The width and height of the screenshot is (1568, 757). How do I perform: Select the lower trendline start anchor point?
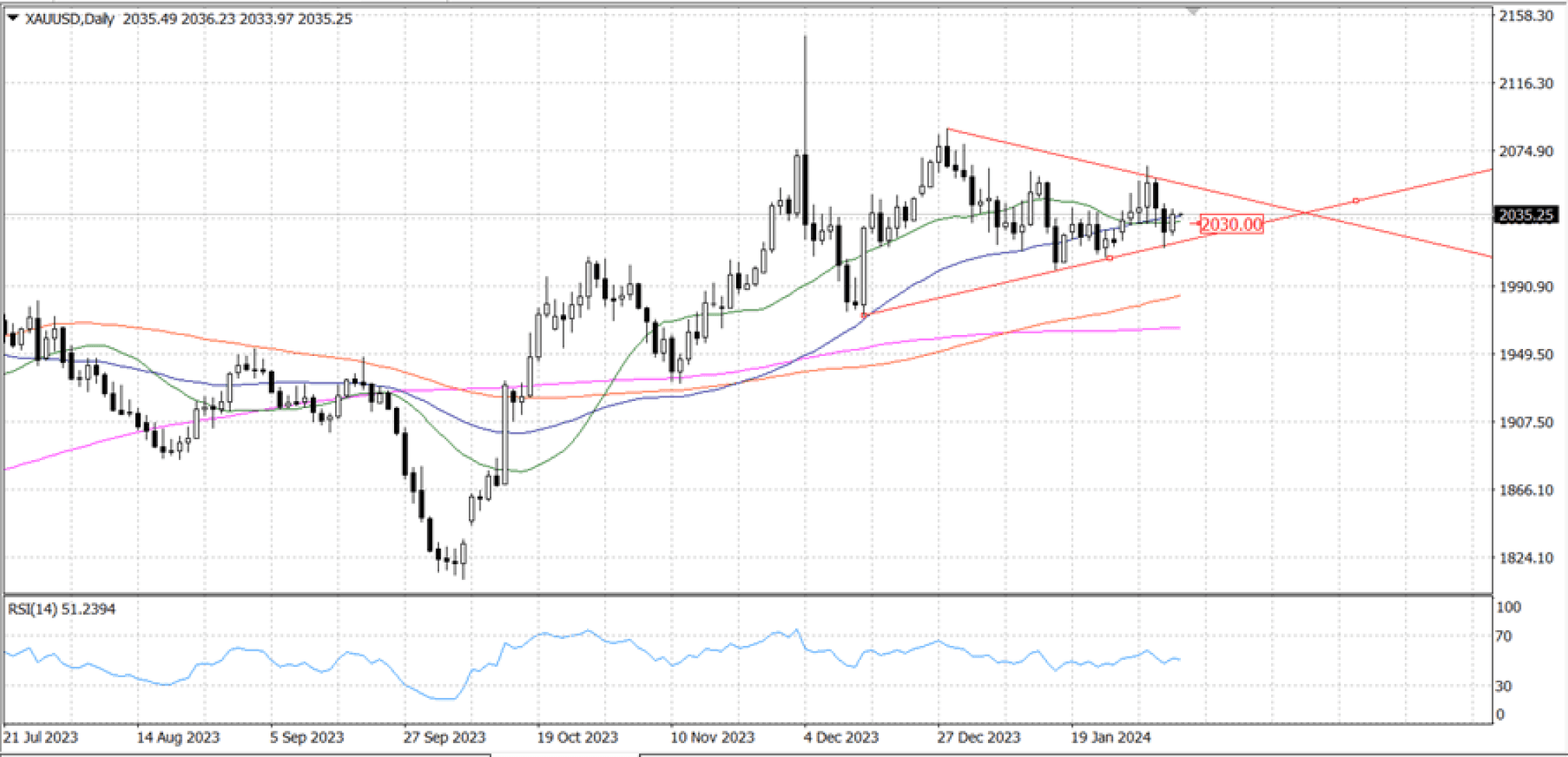pyautogui.click(x=864, y=316)
